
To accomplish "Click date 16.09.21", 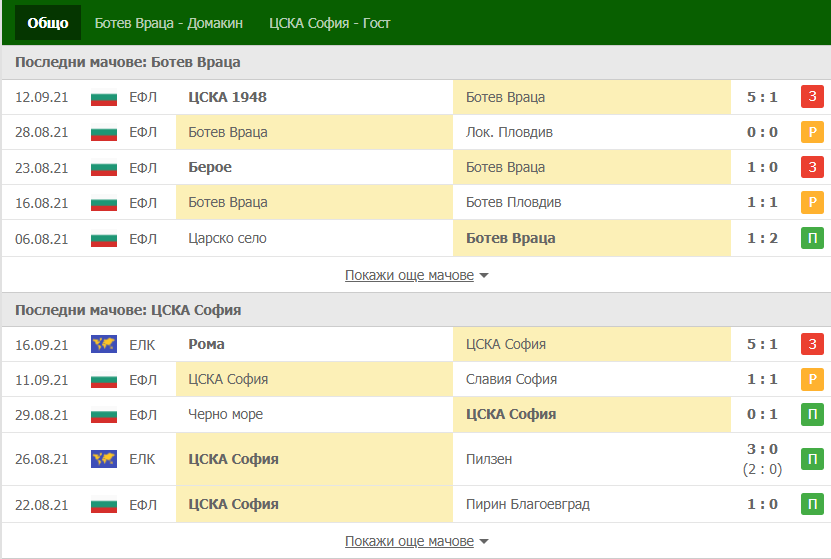I will [x=42, y=345].
